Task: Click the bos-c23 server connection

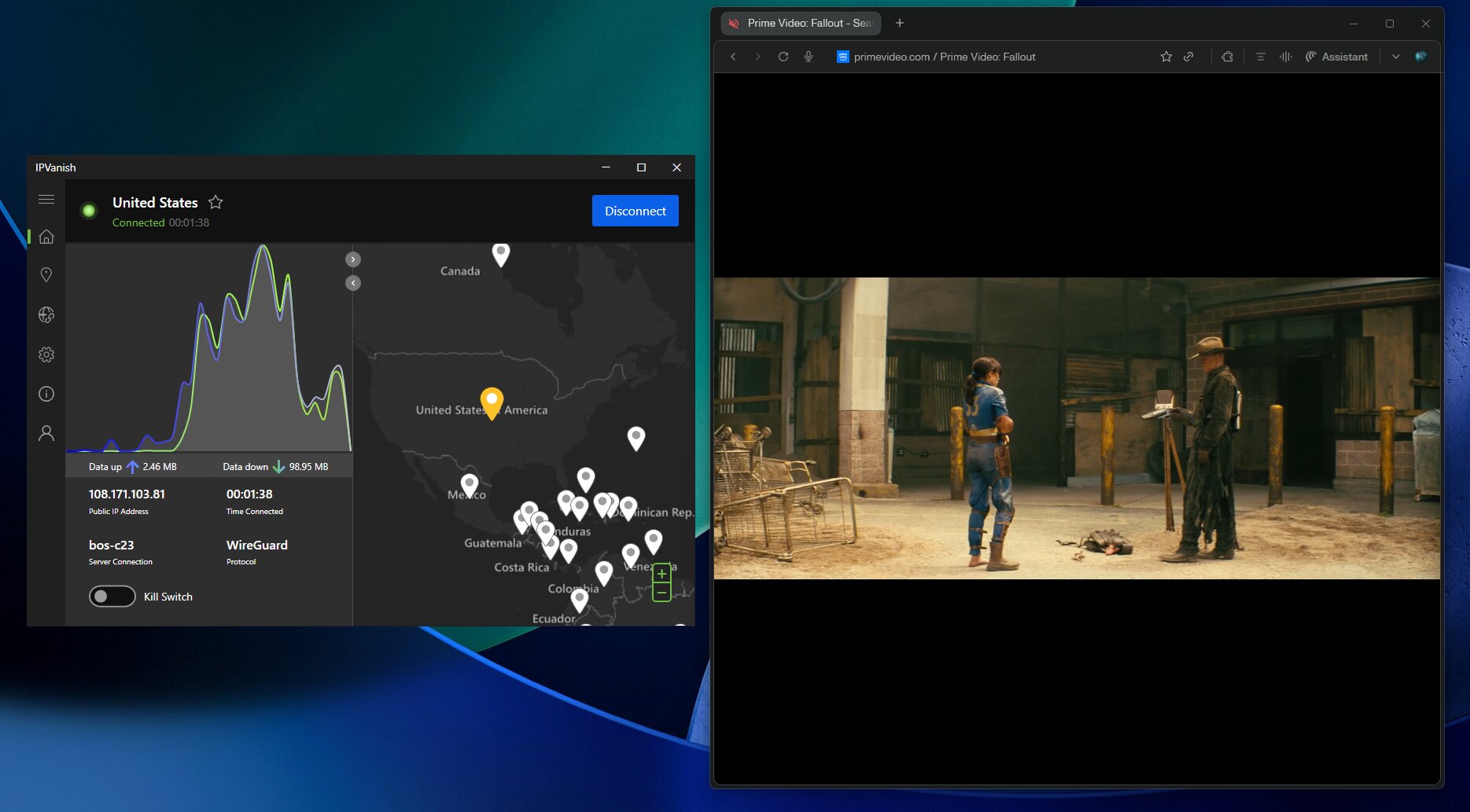Action: (x=111, y=546)
